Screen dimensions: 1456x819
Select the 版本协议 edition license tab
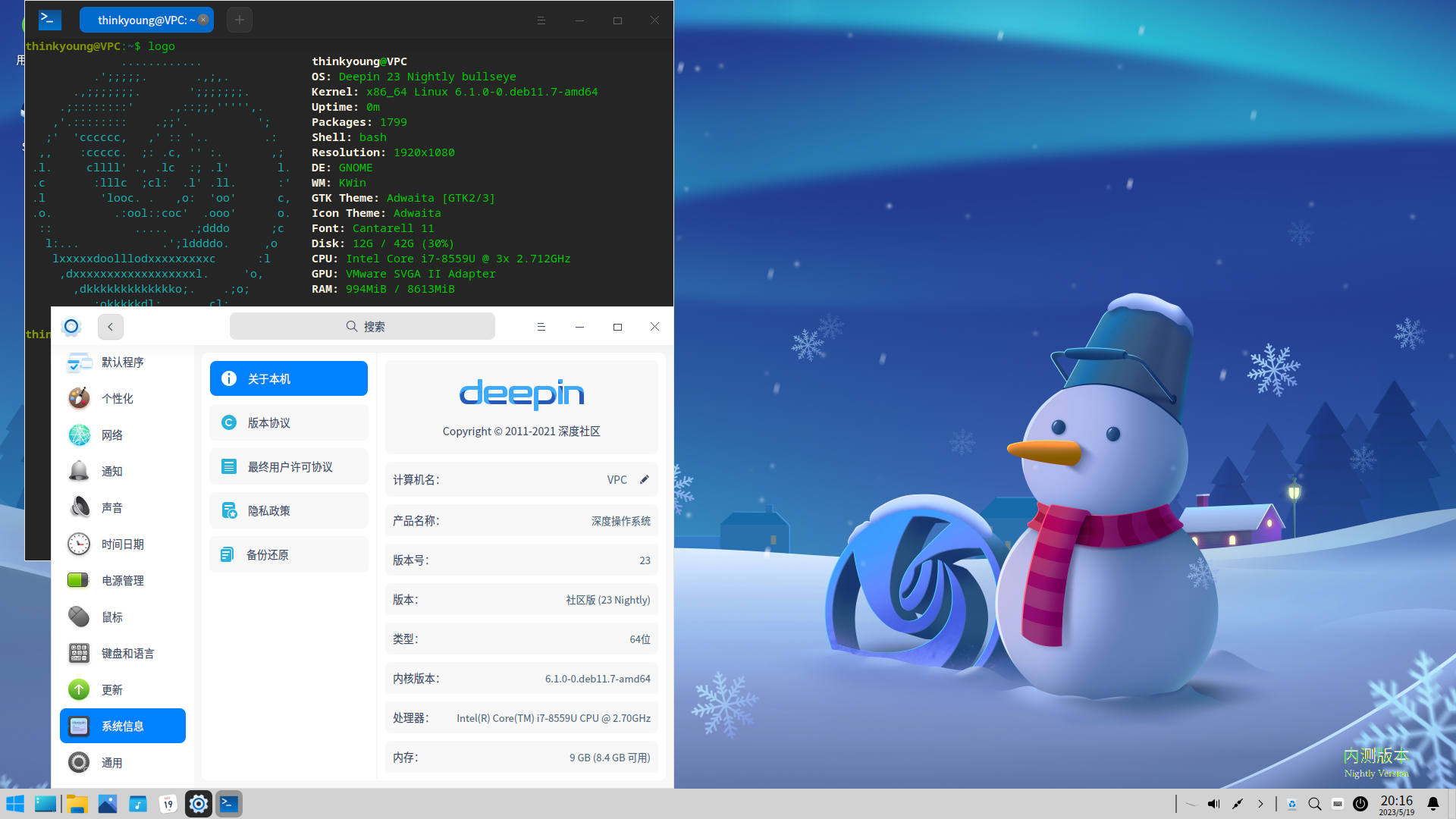[289, 422]
